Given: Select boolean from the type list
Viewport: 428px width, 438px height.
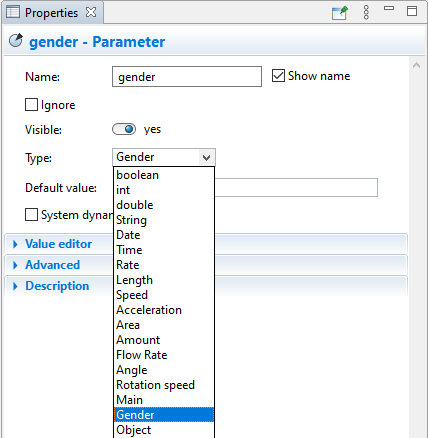Looking at the screenshot, I should pyautogui.click(x=164, y=175).
